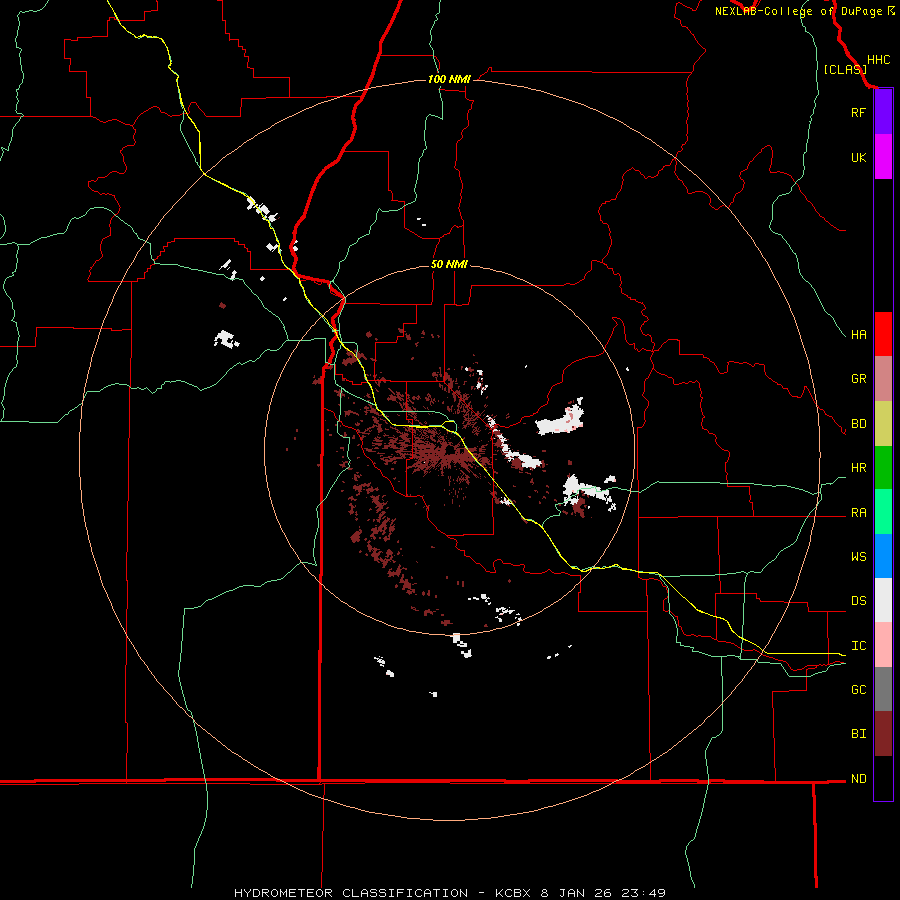Click the Hydrometeor Classification KCBX caption
Image resolution: width=900 pixels, height=900 pixels.
point(450,893)
